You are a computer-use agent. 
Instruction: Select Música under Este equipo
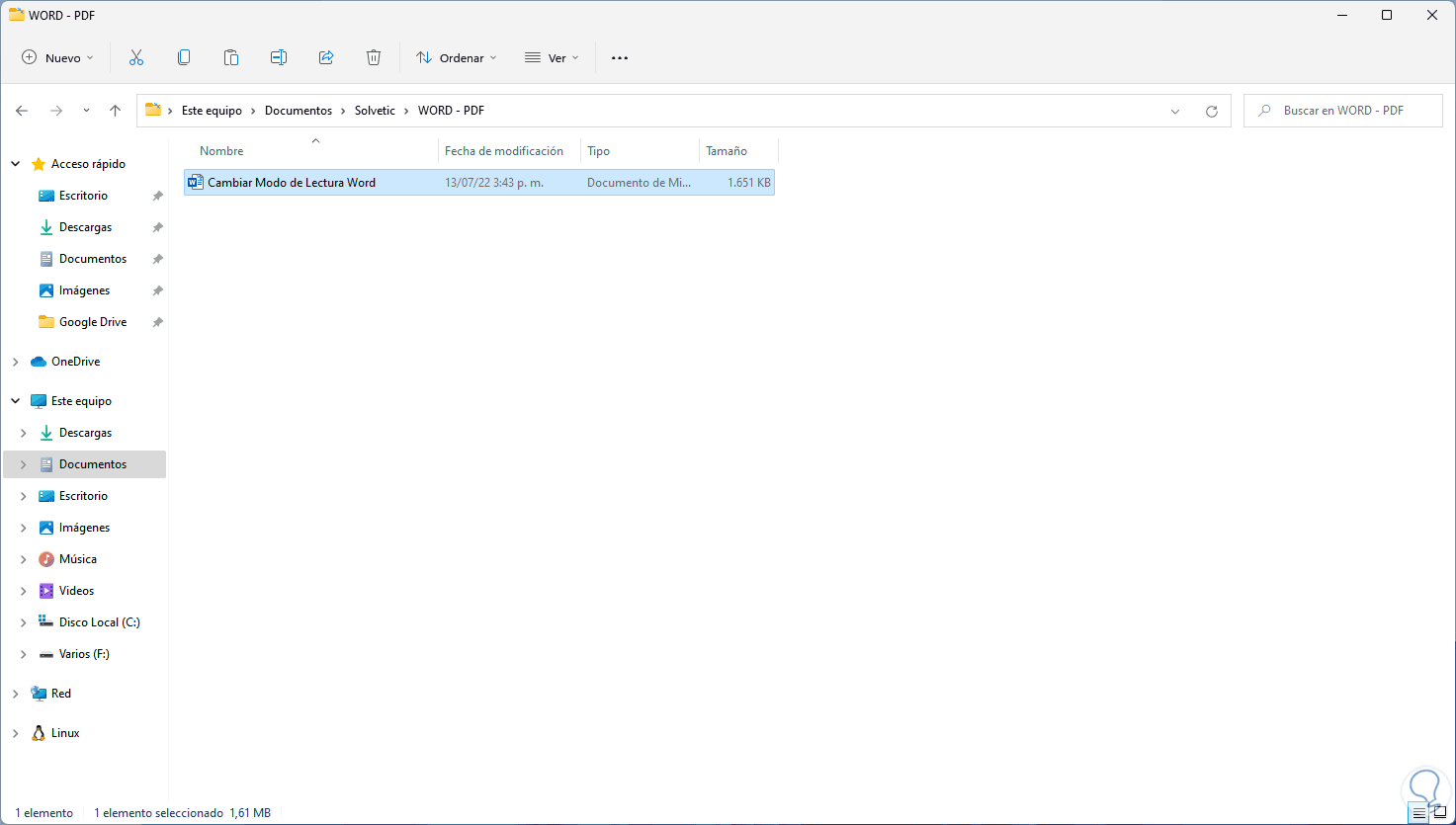click(x=77, y=559)
